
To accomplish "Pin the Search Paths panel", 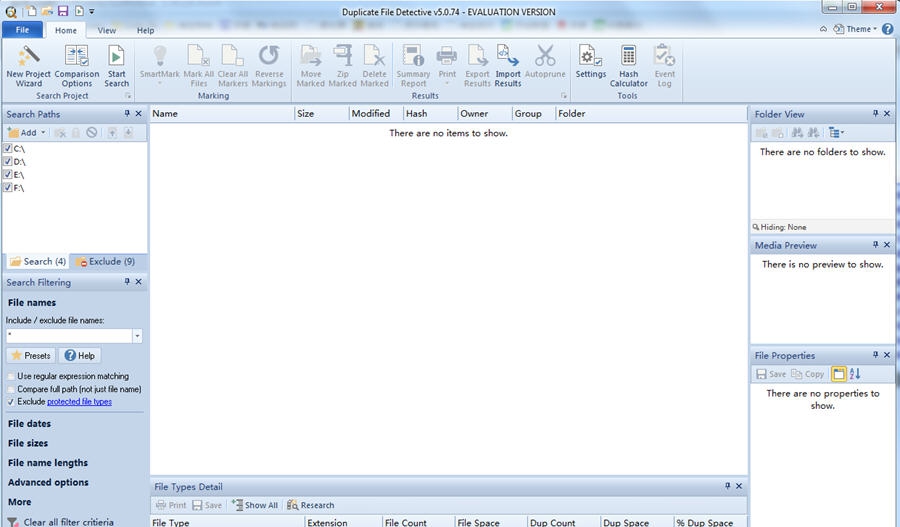I will tap(127, 114).
